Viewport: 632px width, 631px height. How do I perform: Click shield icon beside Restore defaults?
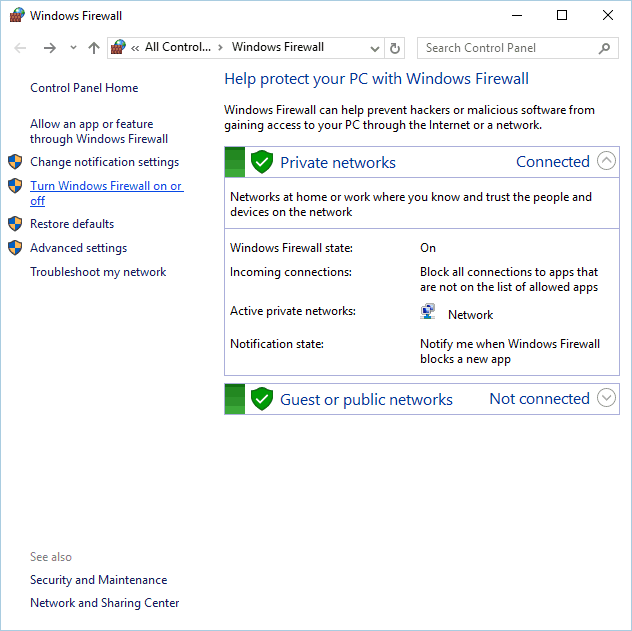[x=15, y=224]
